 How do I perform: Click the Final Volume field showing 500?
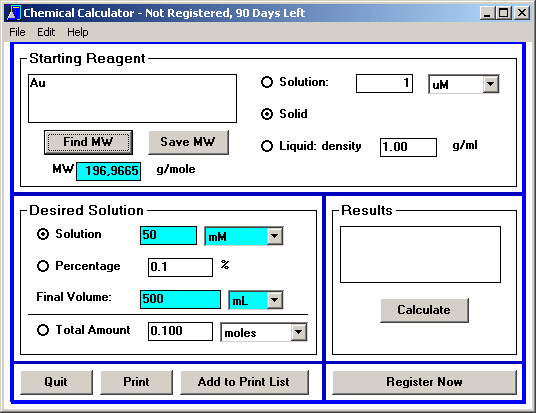coord(180,299)
